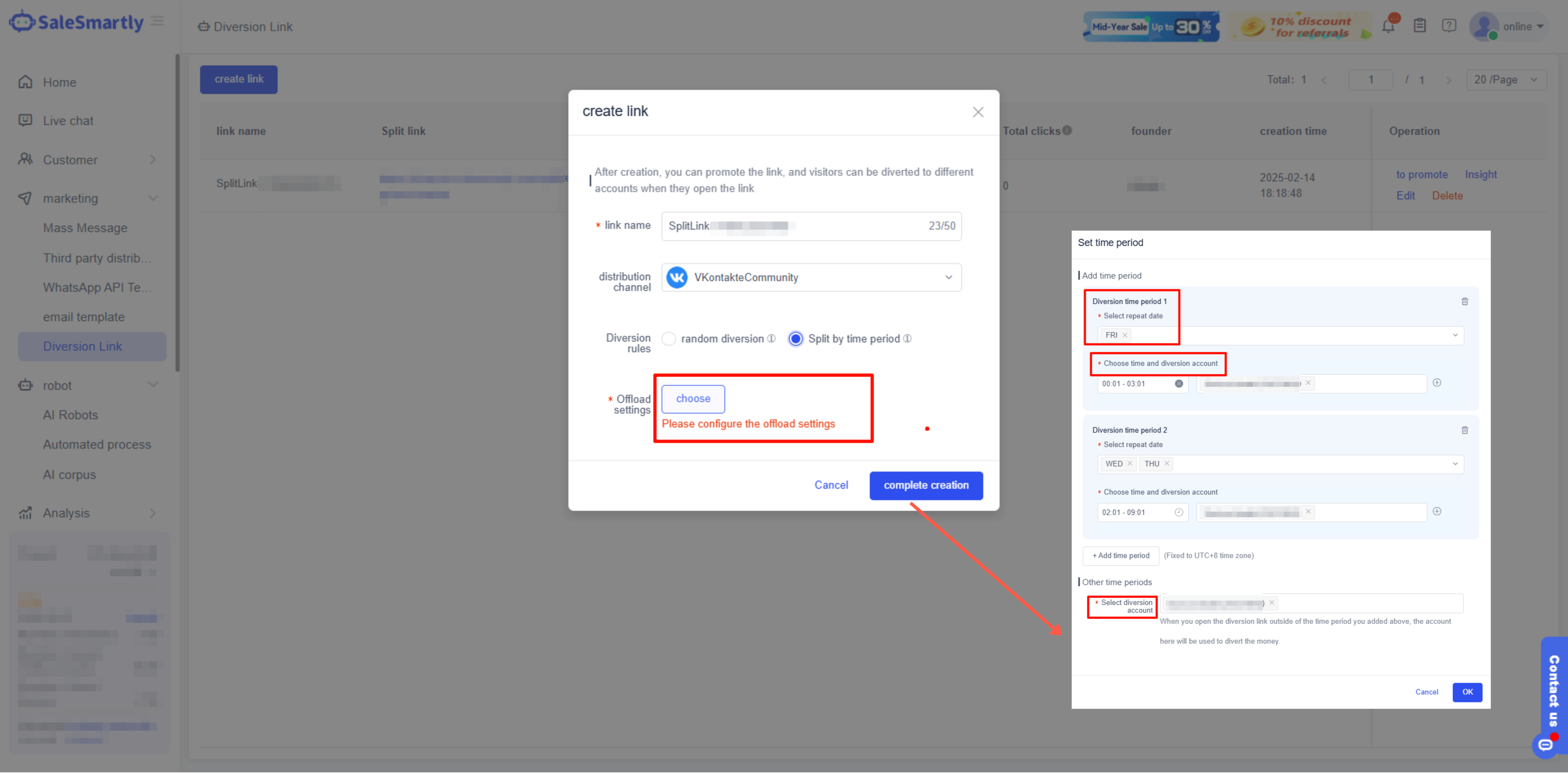
Task: Delete Diversion time period 2 with trash icon
Action: tap(1465, 430)
